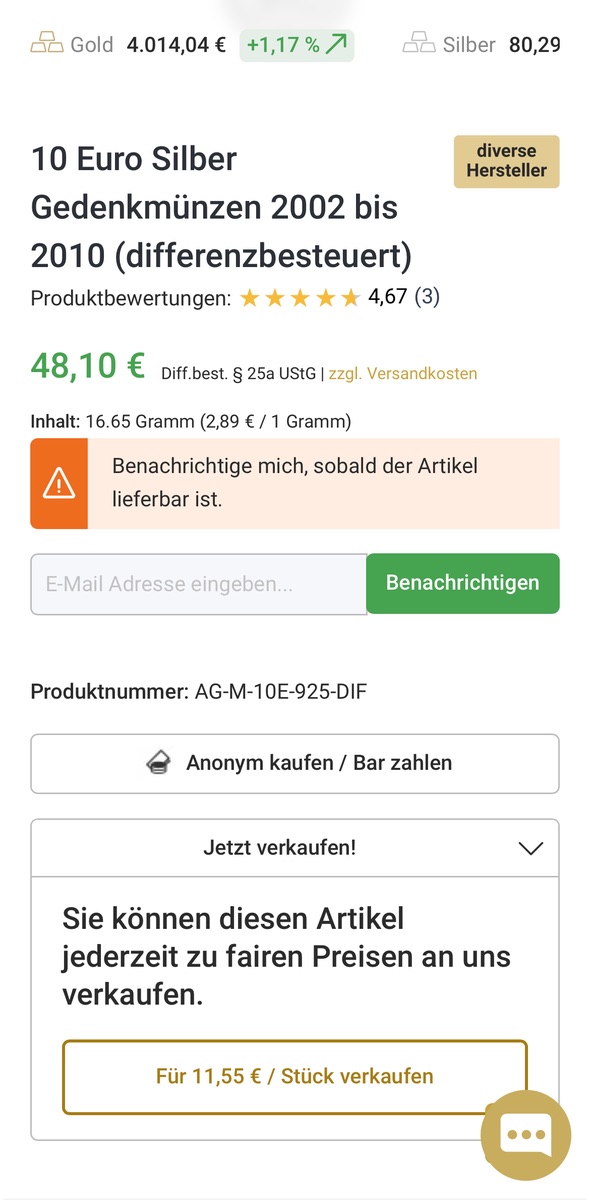The height and width of the screenshot is (1200, 590).
Task: Open the chat bubble widget
Action: [526, 1135]
